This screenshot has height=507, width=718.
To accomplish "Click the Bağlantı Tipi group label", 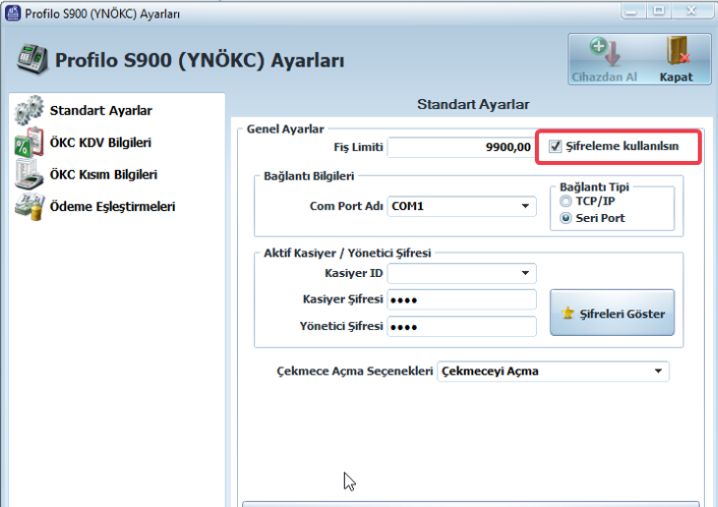I will pyautogui.click(x=594, y=187).
